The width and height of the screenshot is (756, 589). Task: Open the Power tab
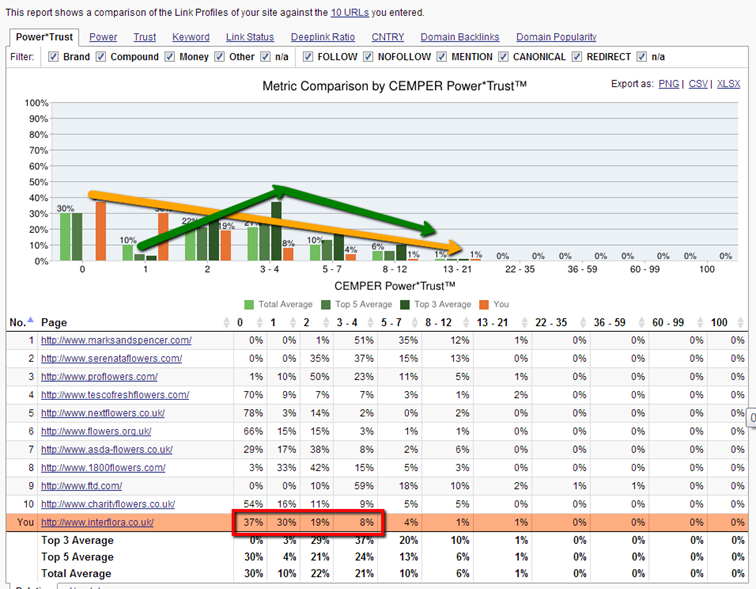pos(103,37)
